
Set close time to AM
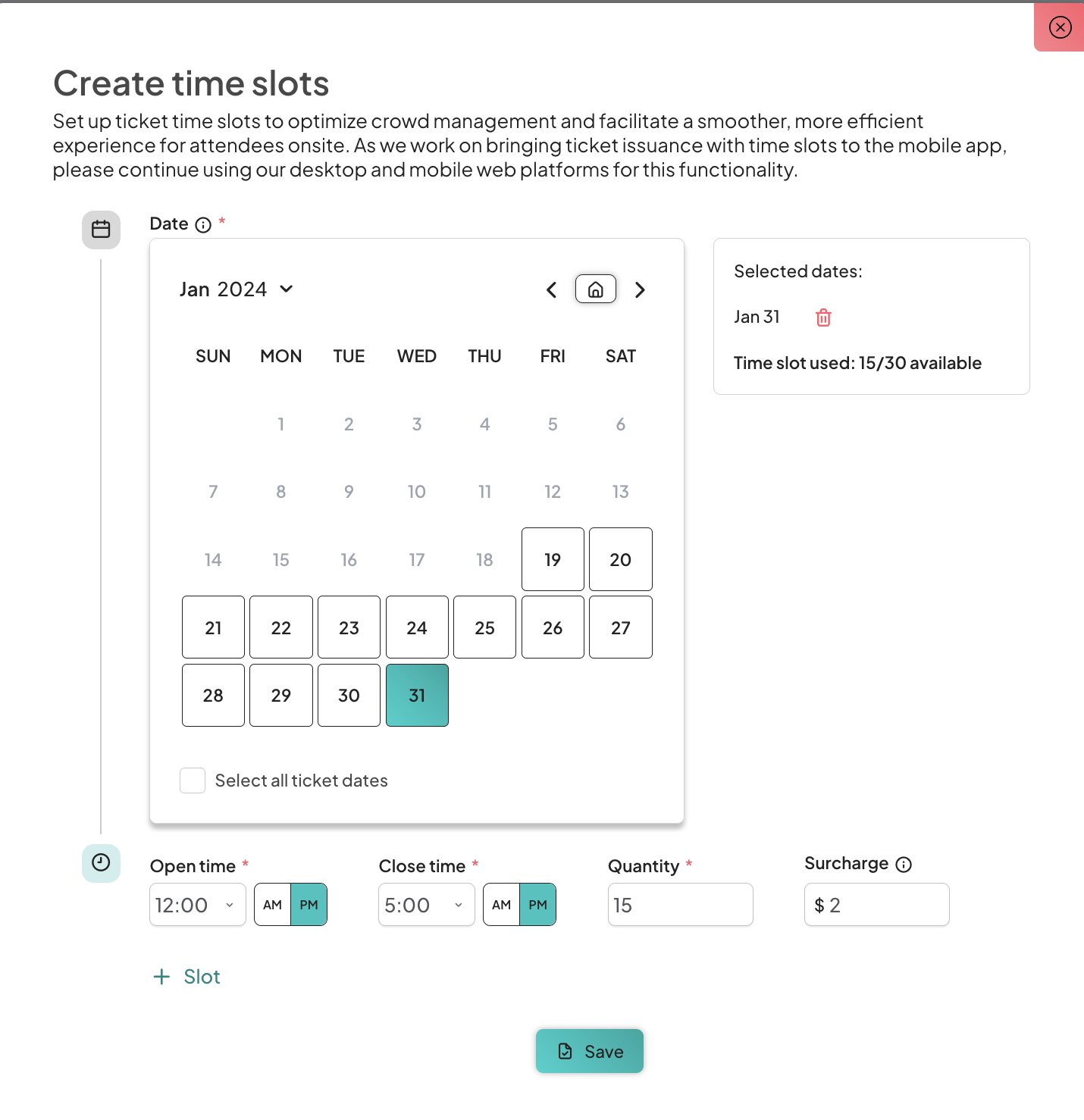[501, 905]
